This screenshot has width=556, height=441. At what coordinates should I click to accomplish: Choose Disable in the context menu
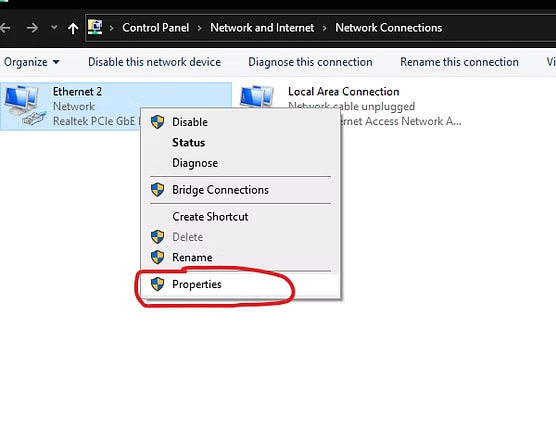[240, 122]
